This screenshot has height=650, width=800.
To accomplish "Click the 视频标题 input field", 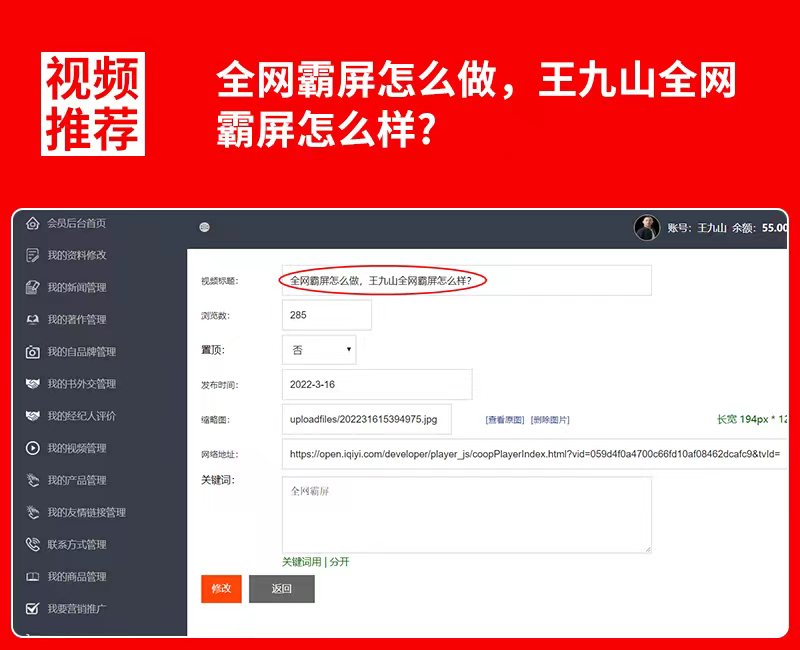I will (466, 281).
